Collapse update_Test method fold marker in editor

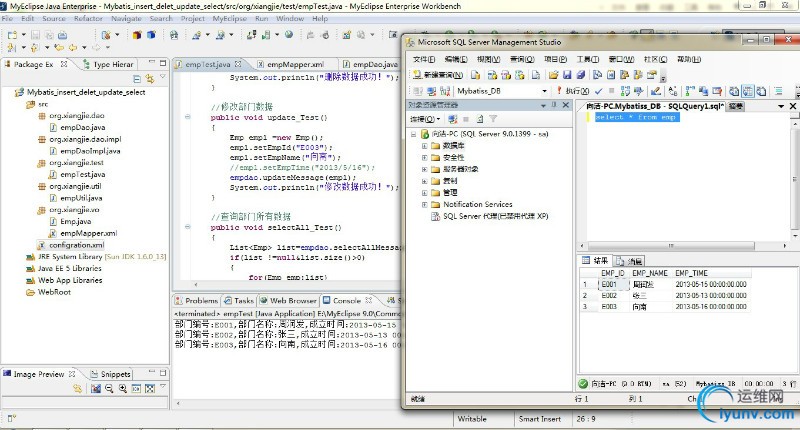(187, 117)
